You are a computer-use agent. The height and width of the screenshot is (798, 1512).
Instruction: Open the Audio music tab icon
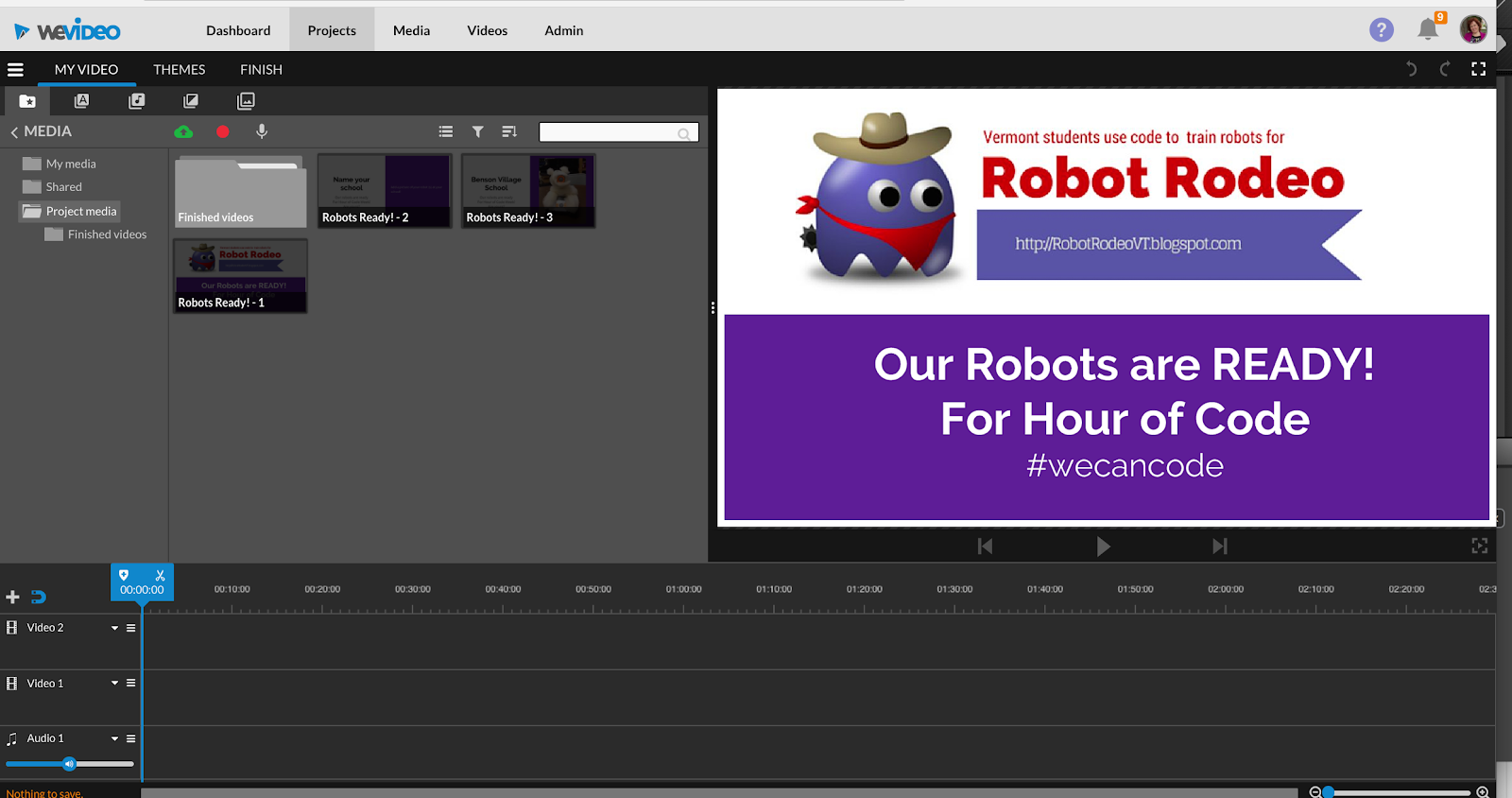(137, 101)
